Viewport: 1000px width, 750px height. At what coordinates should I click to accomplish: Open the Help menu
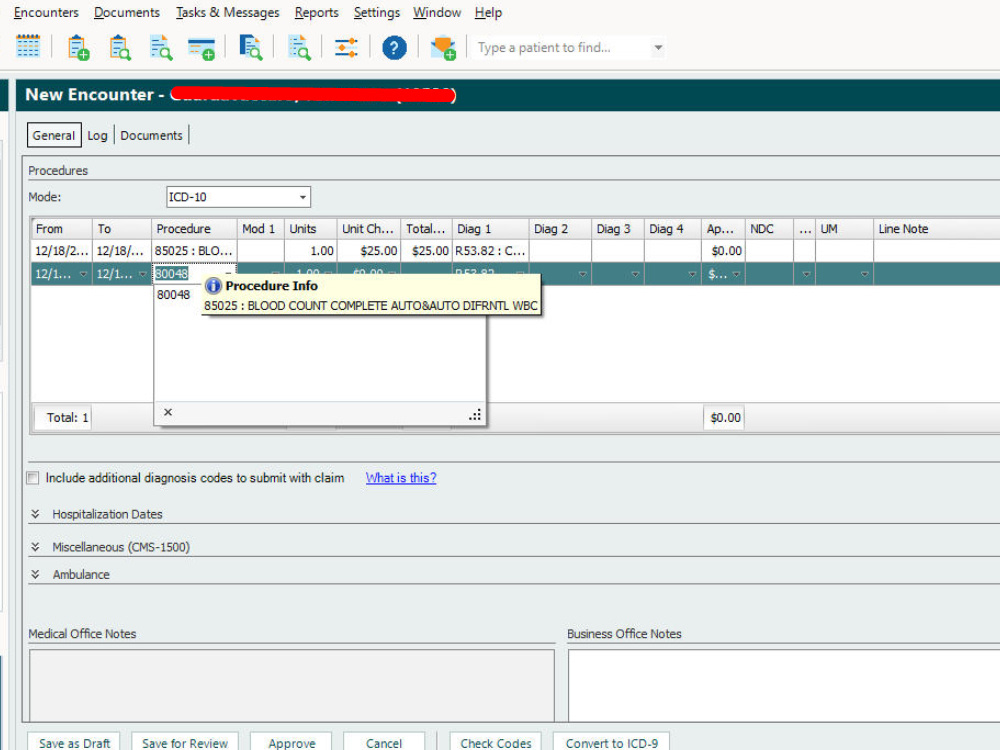[x=488, y=12]
